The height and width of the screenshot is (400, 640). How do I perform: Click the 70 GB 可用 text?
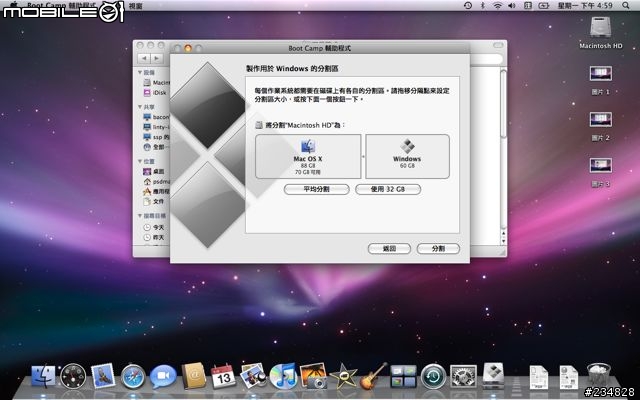point(308,172)
